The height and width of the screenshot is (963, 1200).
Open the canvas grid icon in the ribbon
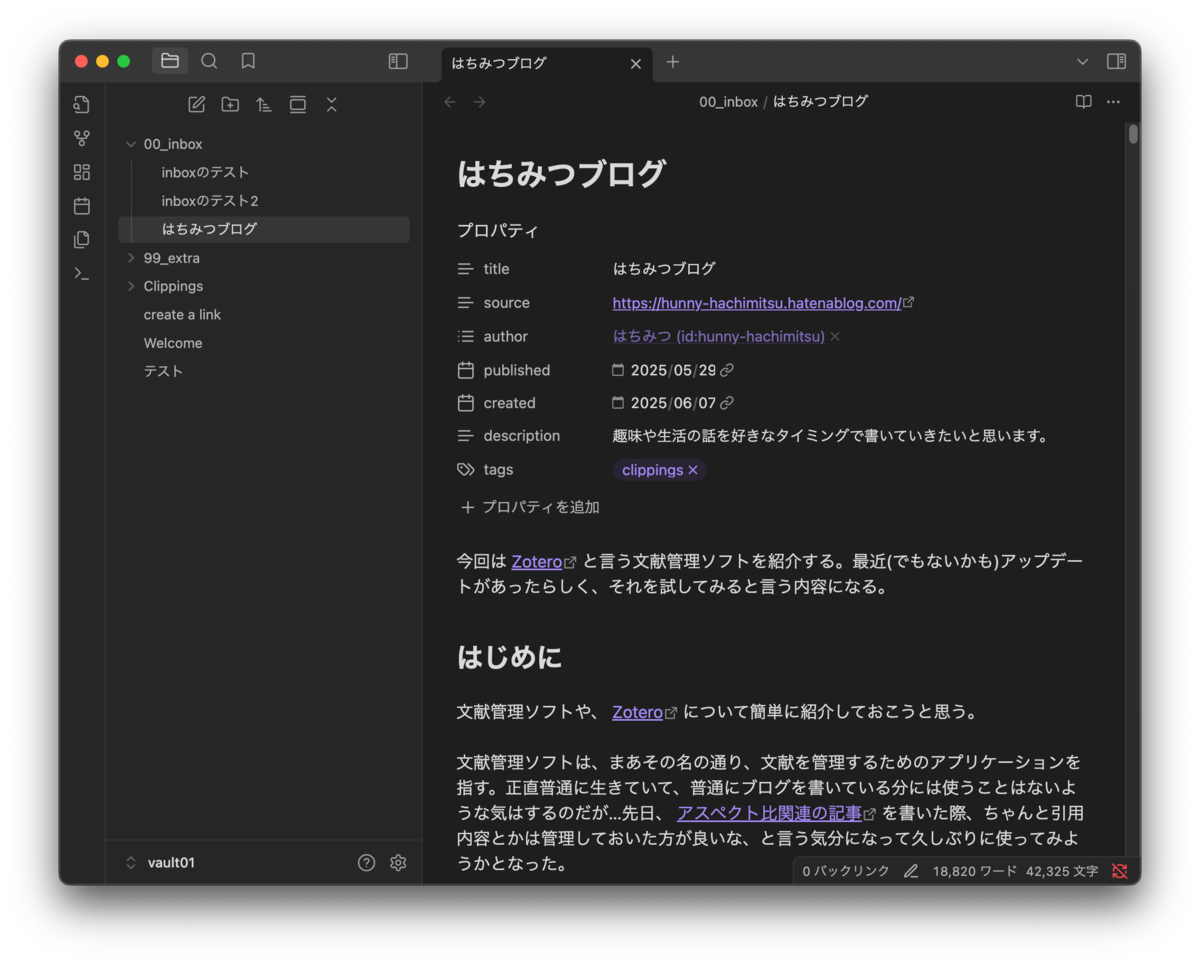click(x=81, y=172)
